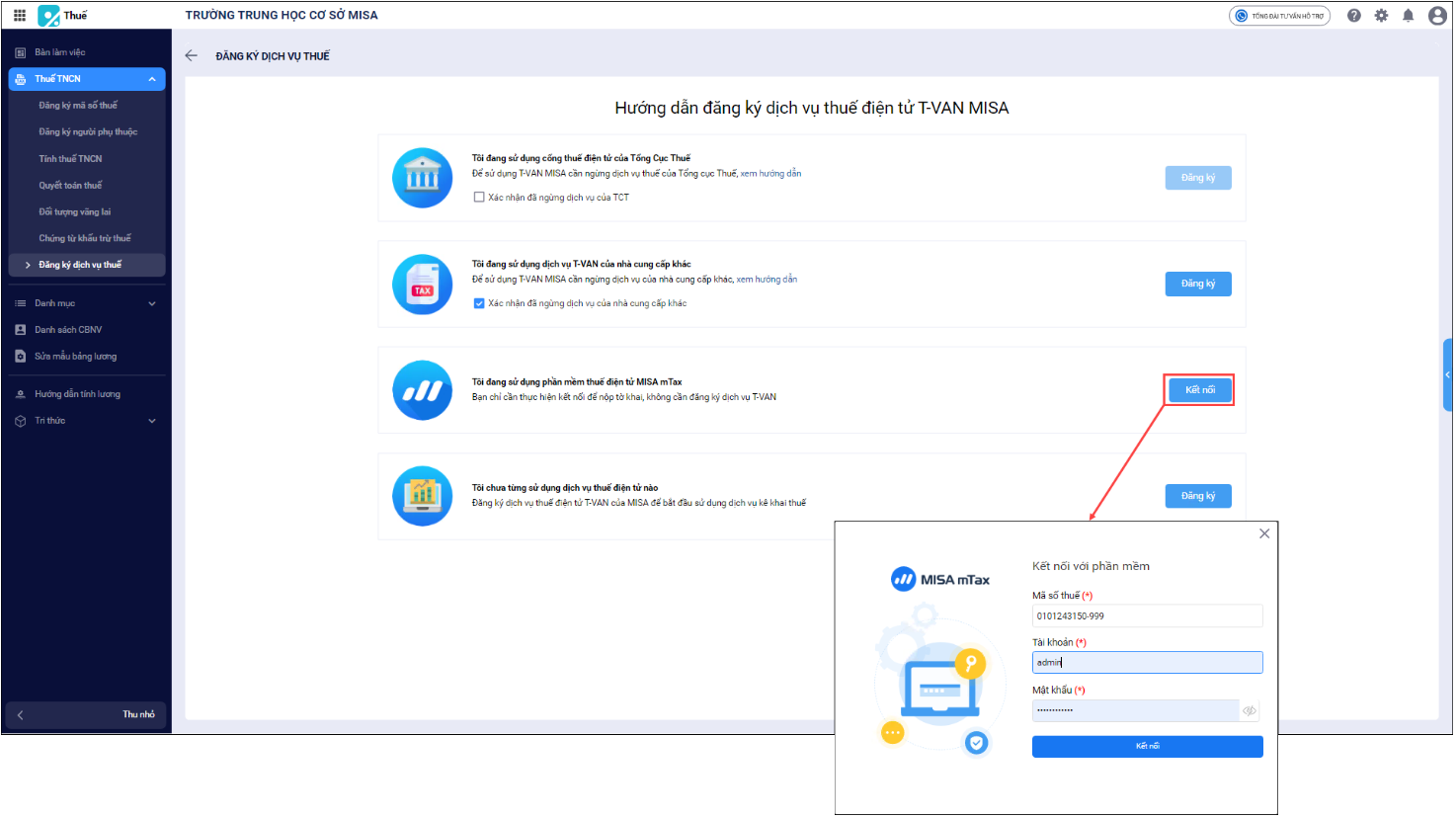This screenshot has width=1456, height=818.
Task: Open xem hướng dẫn link for other provider
Action: (768, 280)
